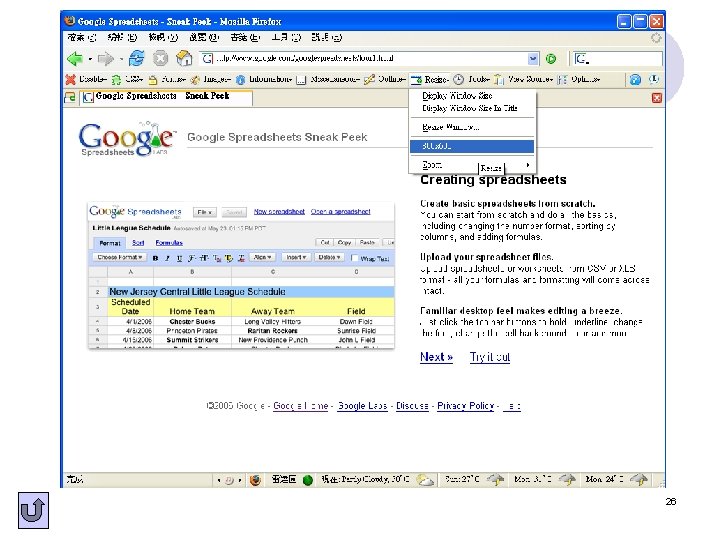
Task: Open the Forward button history dropdown arrow
Action: (x=121, y=59)
